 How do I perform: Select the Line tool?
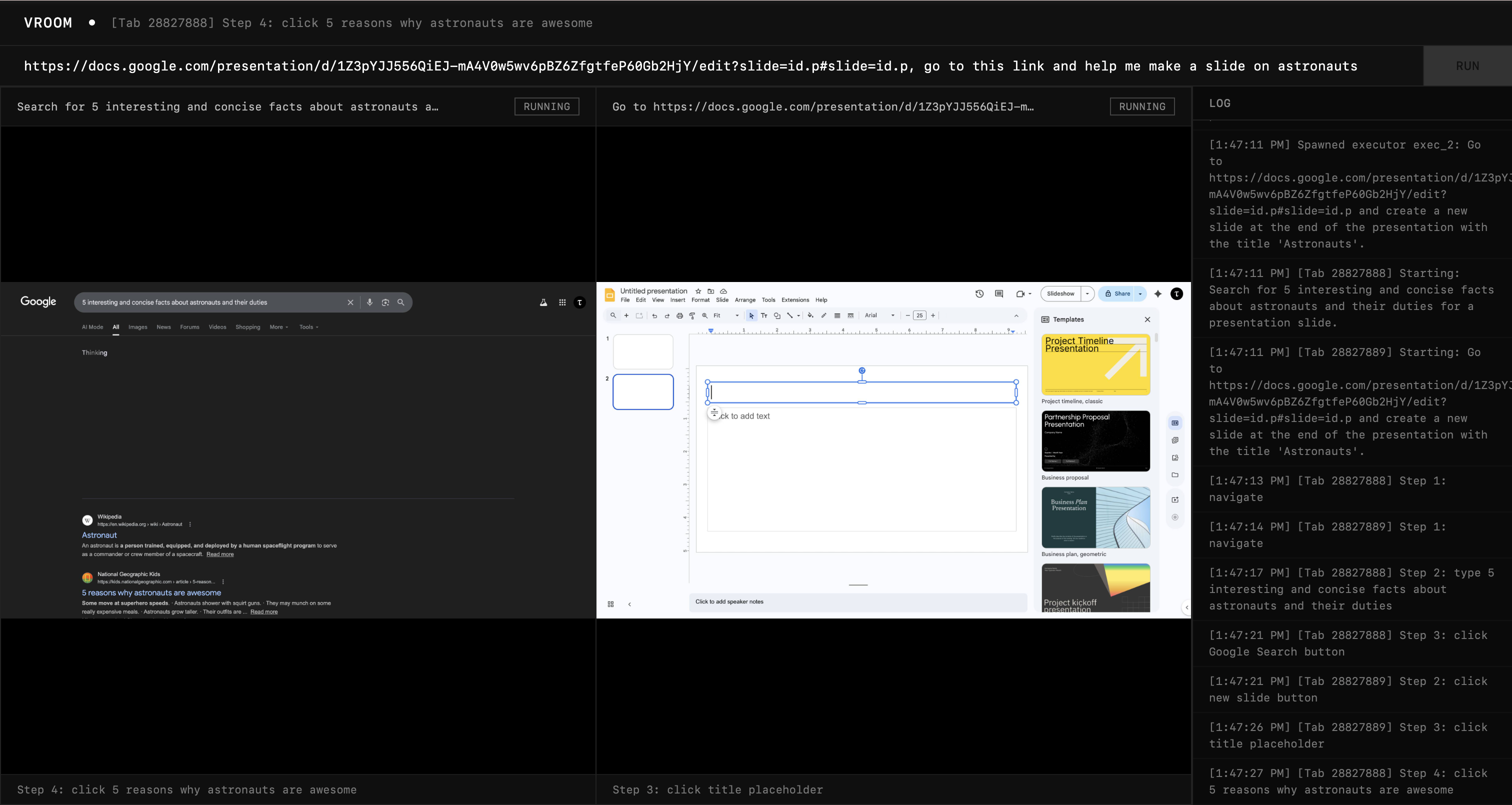tap(789, 315)
